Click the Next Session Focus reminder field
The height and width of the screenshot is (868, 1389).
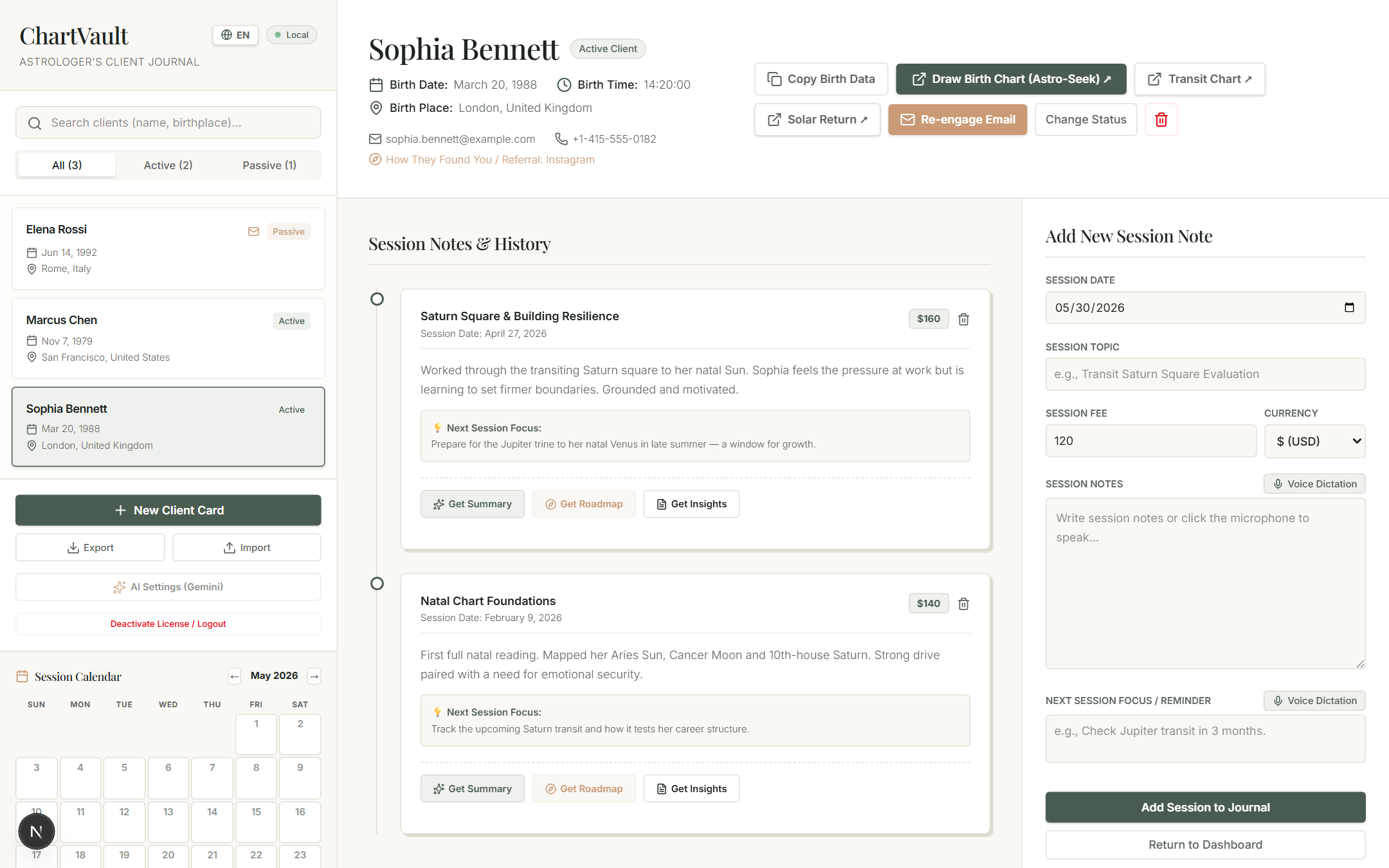(1205, 739)
